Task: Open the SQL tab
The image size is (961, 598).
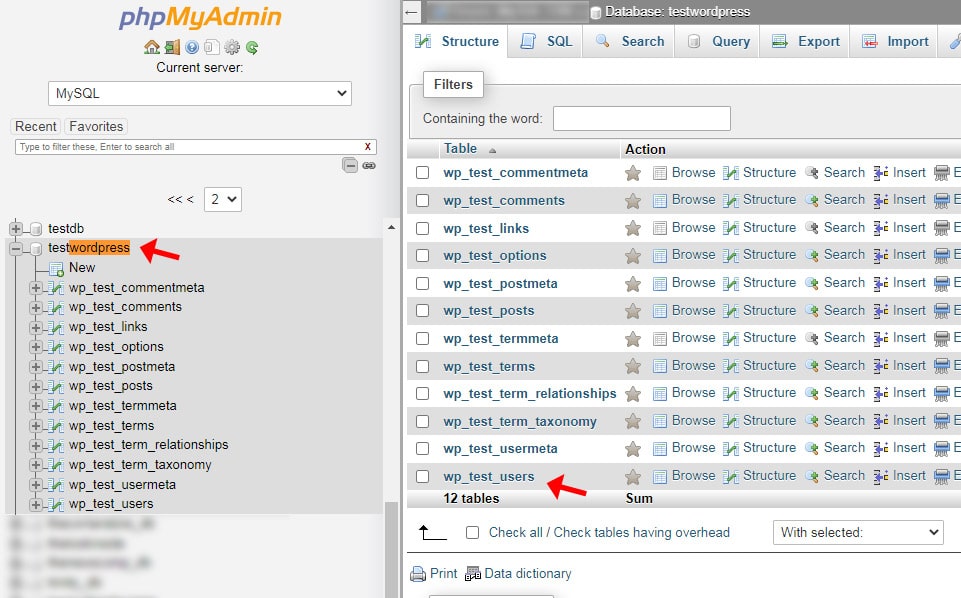Action: click(x=545, y=41)
